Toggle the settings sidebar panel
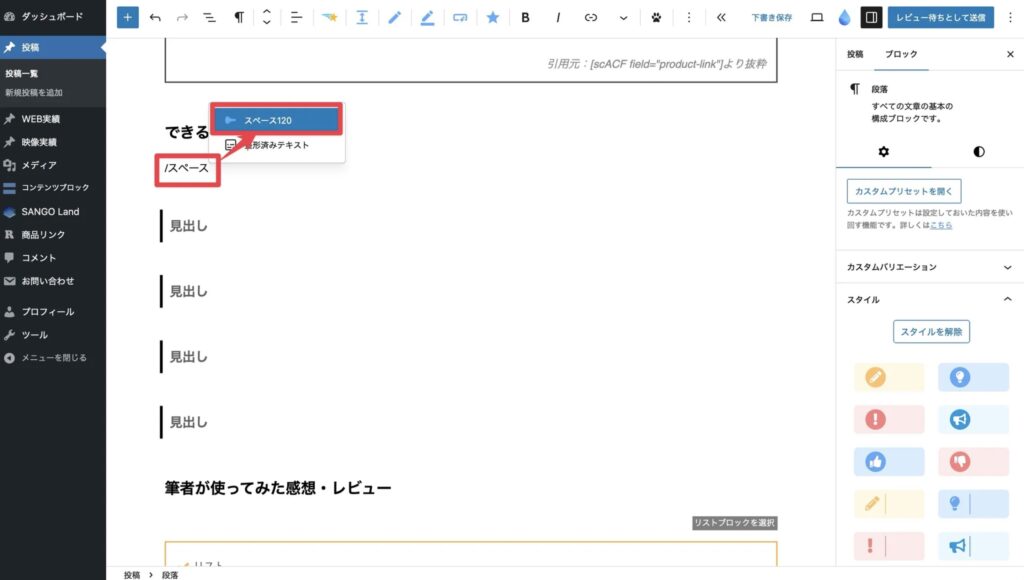Screen dimensions: 1024x580 [x=871, y=17]
